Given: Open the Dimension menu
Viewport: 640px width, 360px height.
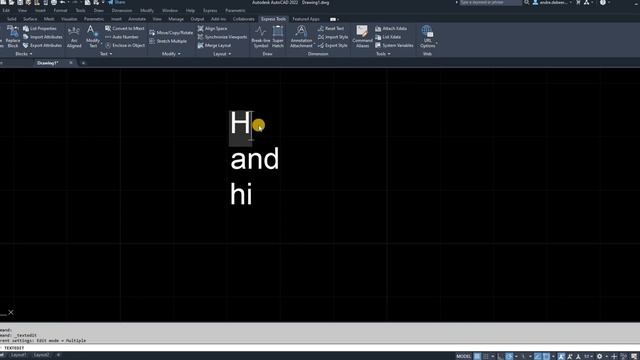Looking at the screenshot, I should (122, 11).
